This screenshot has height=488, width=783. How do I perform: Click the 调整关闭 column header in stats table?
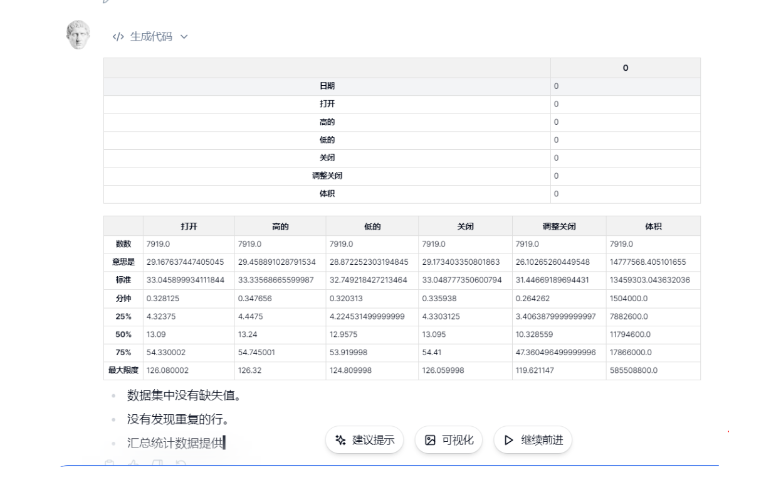[x=556, y=226]
